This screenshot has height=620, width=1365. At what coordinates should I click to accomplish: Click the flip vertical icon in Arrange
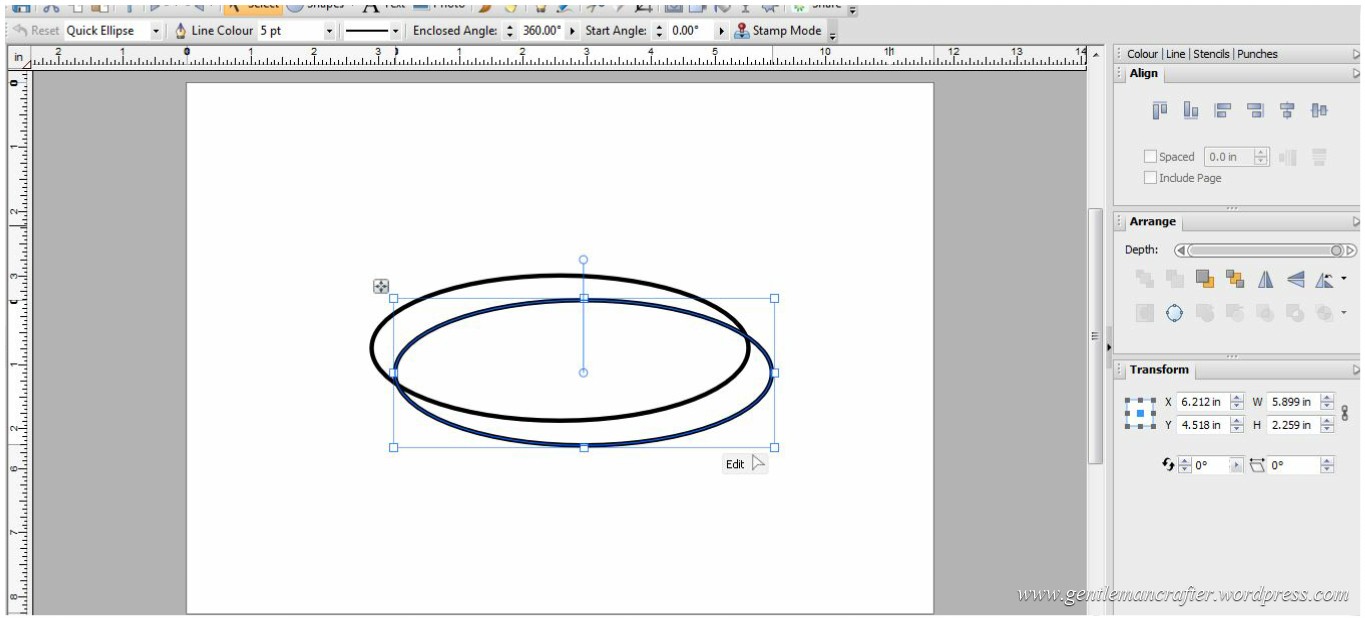pyautogui.click(x=1296, y=280)
